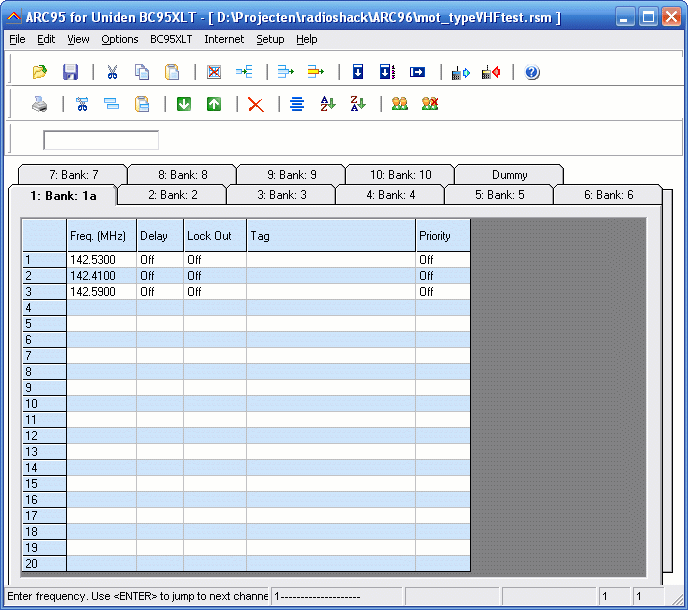
Task: Click the second-row clipboard paste icon
Action: point(142,104)
